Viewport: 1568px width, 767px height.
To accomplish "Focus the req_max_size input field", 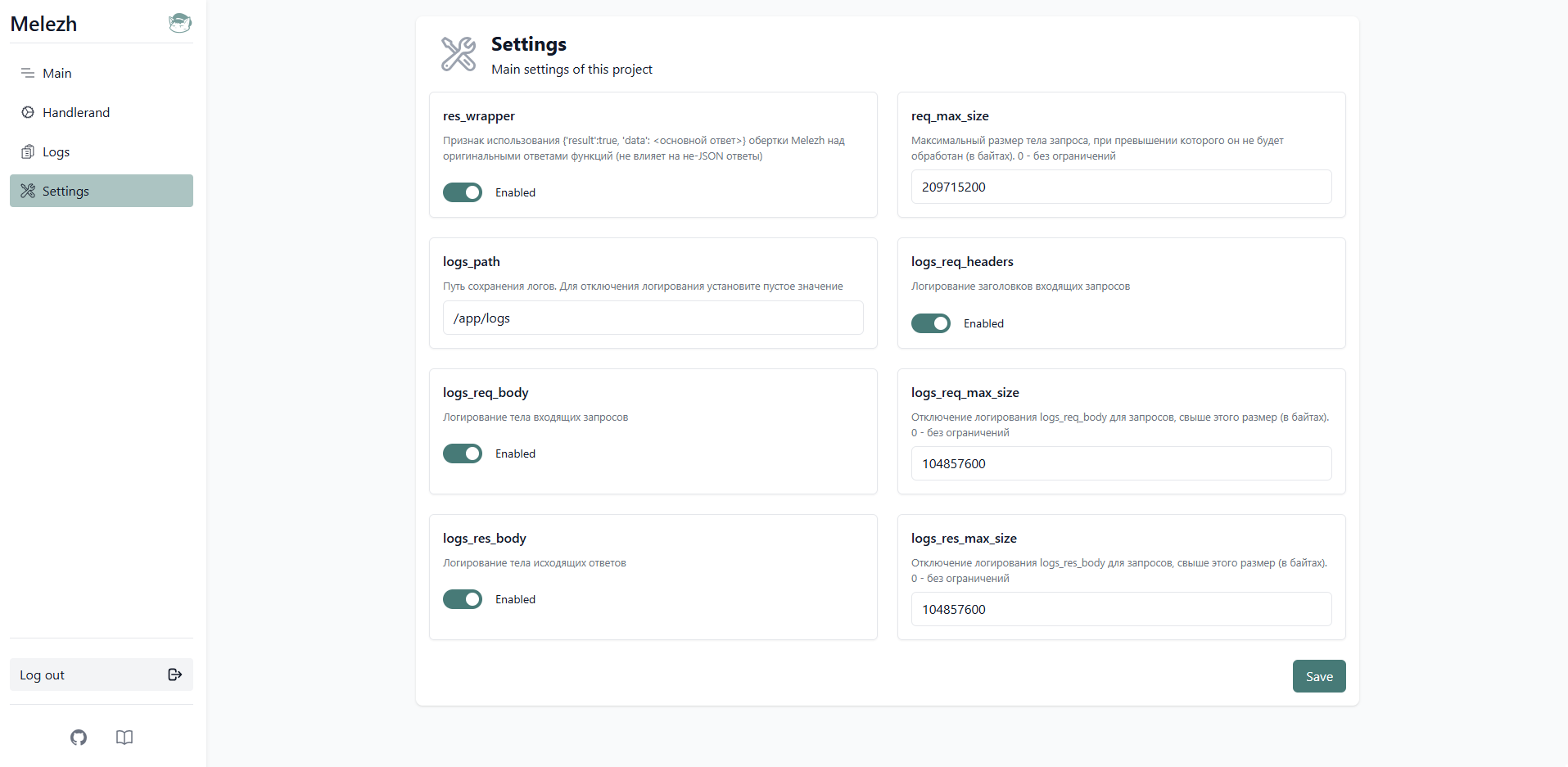I will click(1121, 187).
